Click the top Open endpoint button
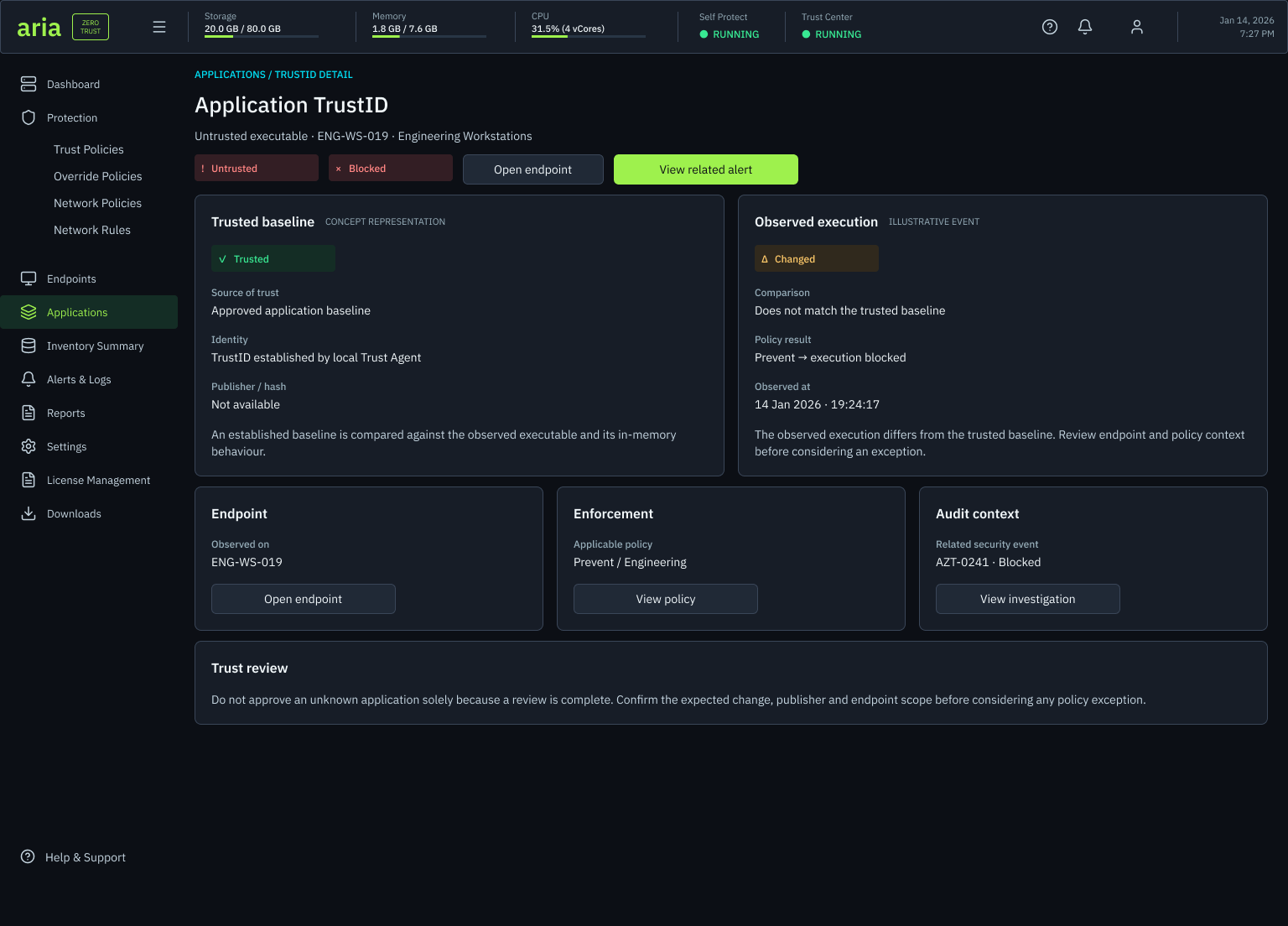 (x=533, y=169)
